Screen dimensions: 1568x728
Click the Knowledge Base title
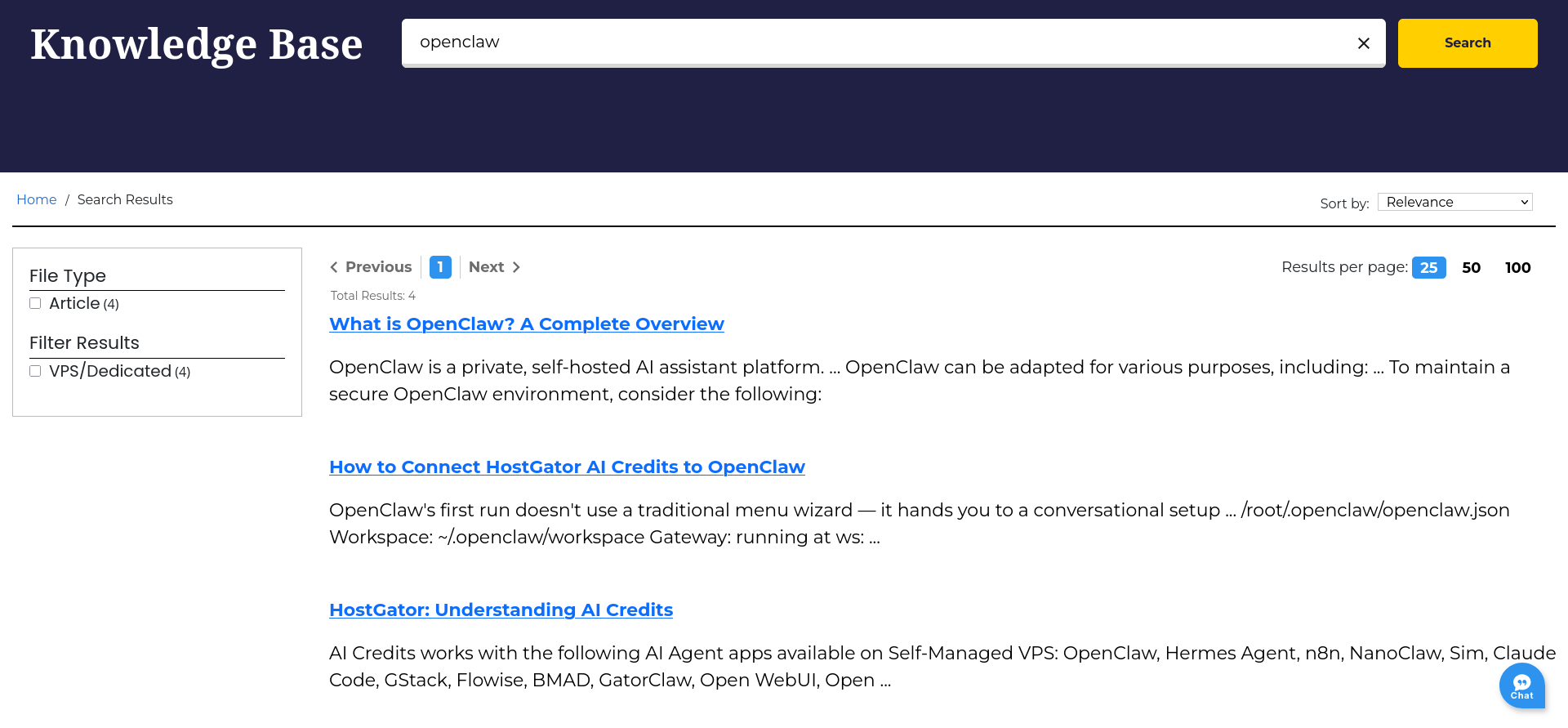coord(197,43)
